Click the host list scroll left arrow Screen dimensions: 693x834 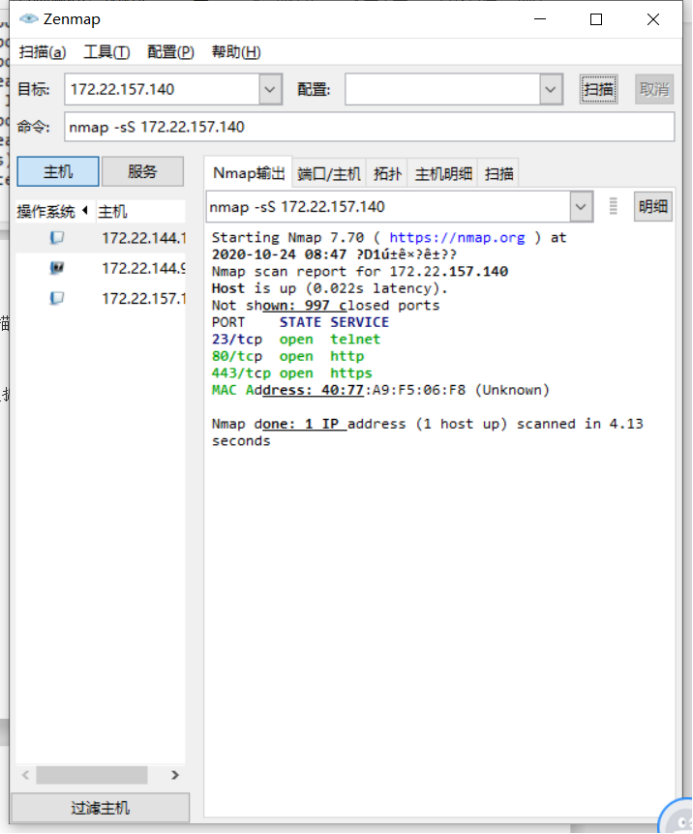(26, 775)
